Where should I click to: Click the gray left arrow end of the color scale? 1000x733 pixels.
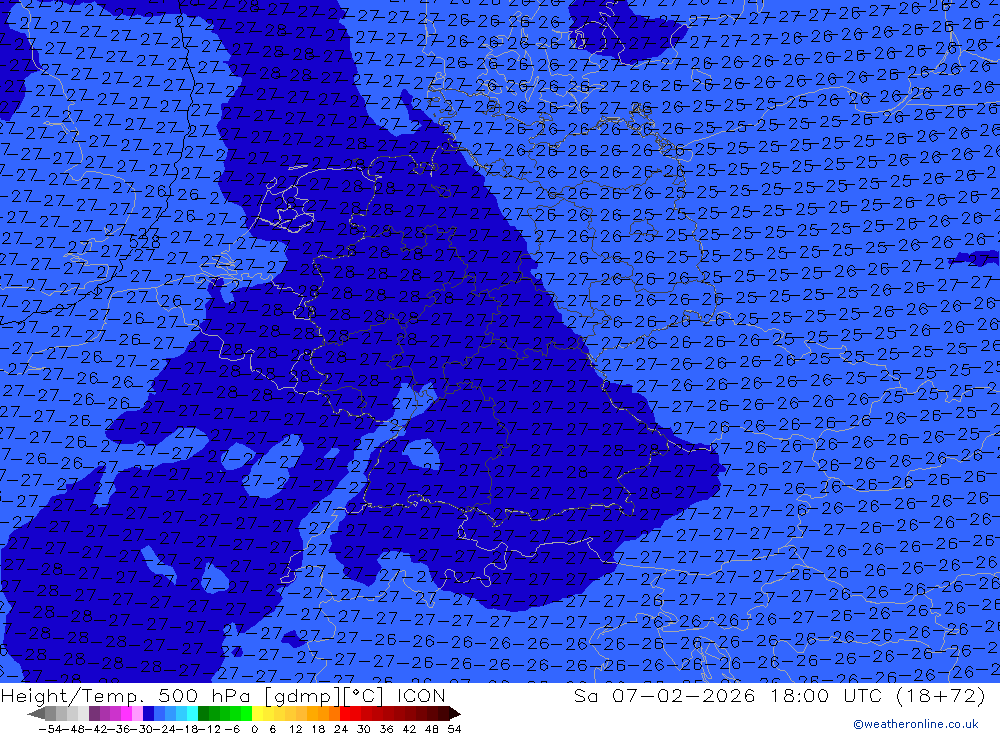(x=36, y=714)
